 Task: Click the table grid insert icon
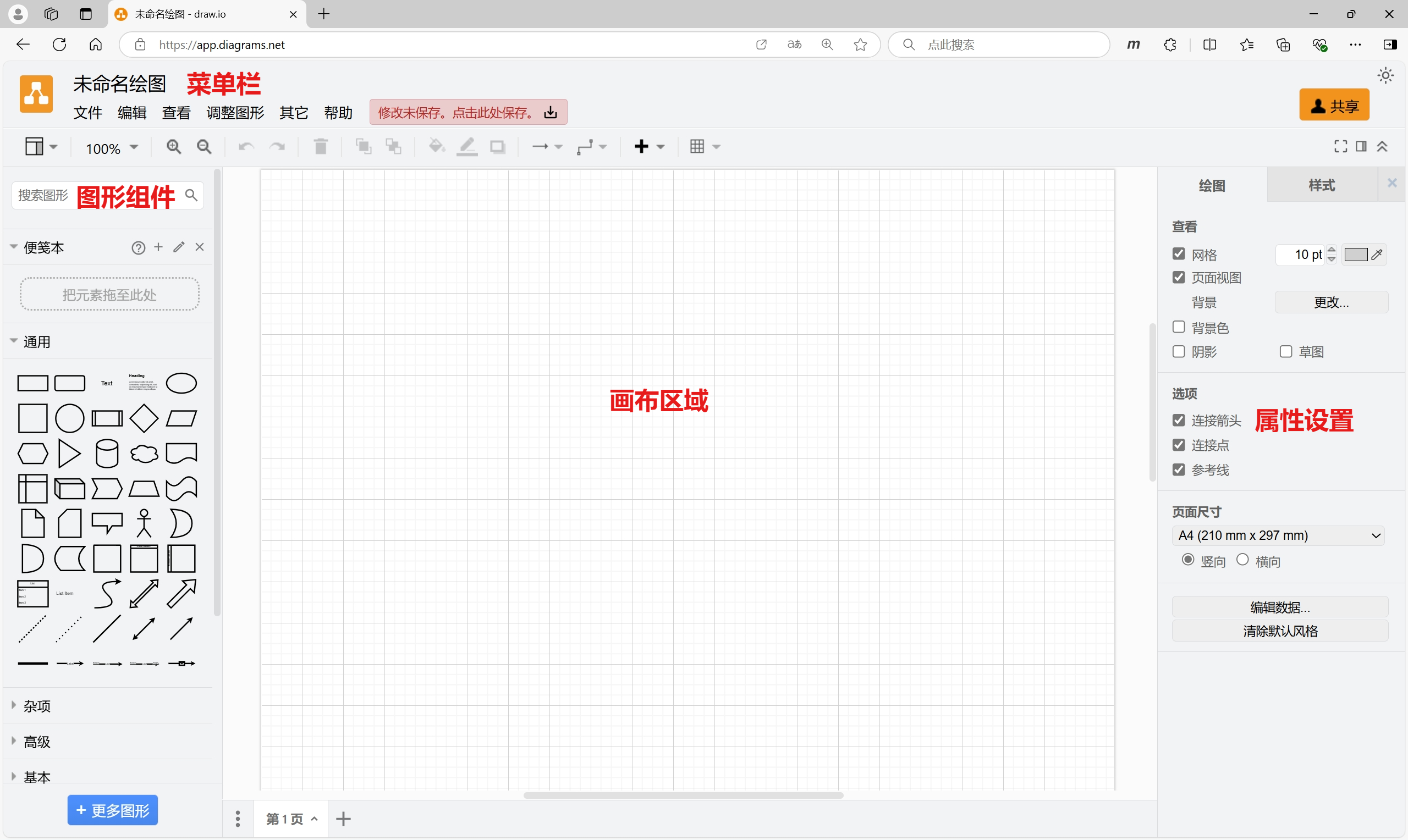click(697, 147)
